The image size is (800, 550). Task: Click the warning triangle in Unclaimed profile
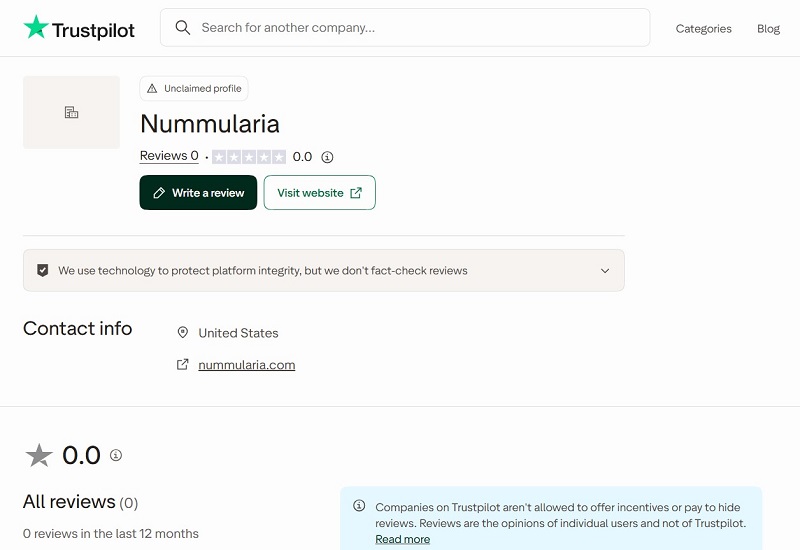[x=152, y=89]
